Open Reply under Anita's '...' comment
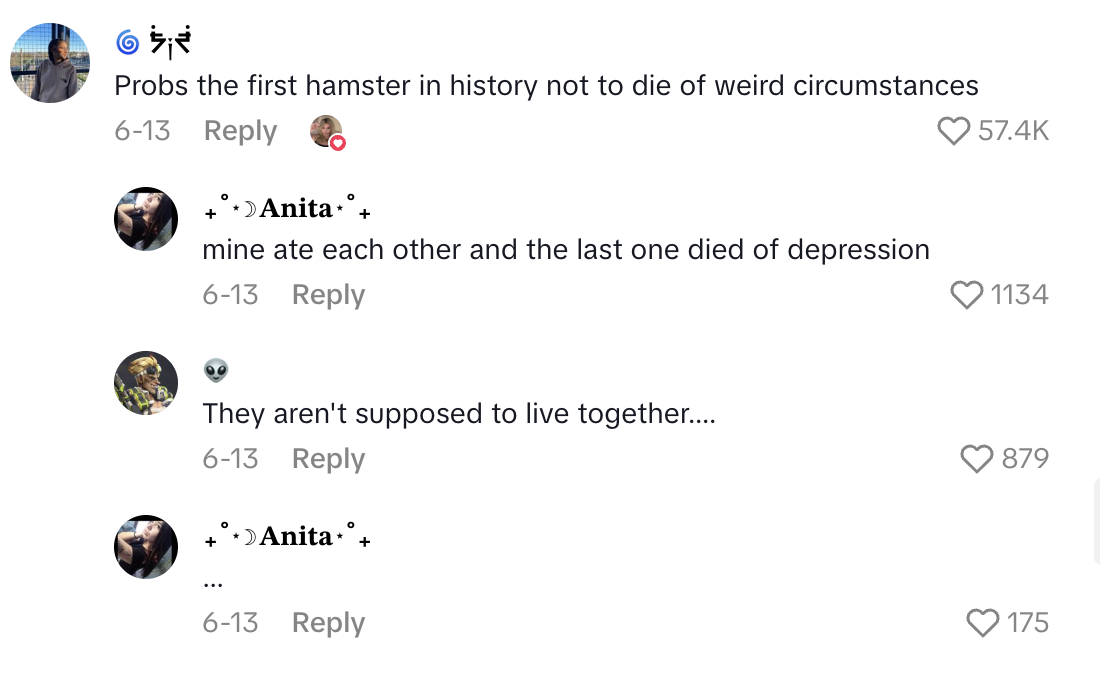 328,622
